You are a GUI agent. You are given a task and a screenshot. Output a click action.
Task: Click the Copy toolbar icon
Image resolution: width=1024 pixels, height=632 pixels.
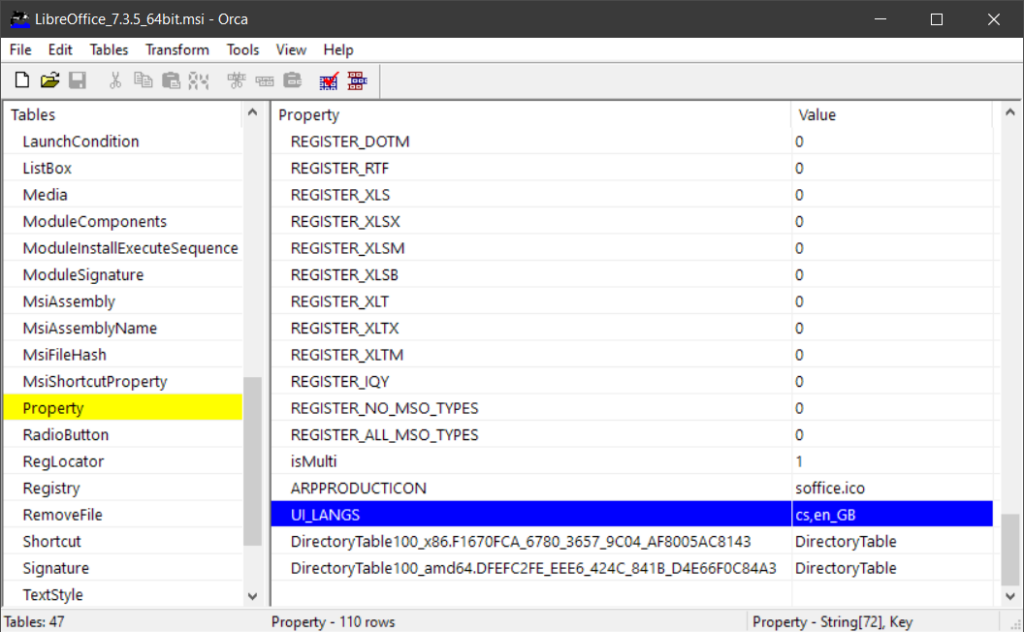(x=143, y=80)
